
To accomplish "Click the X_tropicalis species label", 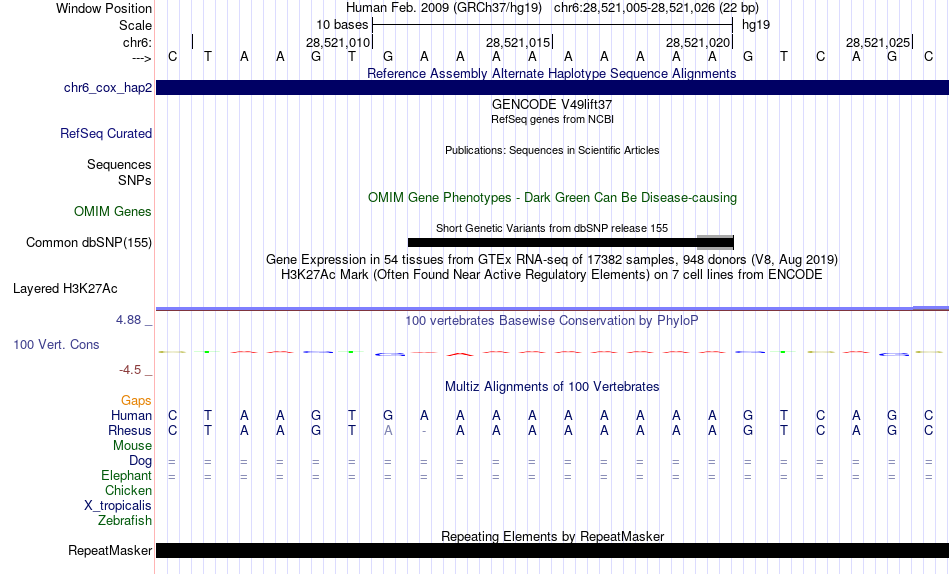I will click(x=118, y=506).
